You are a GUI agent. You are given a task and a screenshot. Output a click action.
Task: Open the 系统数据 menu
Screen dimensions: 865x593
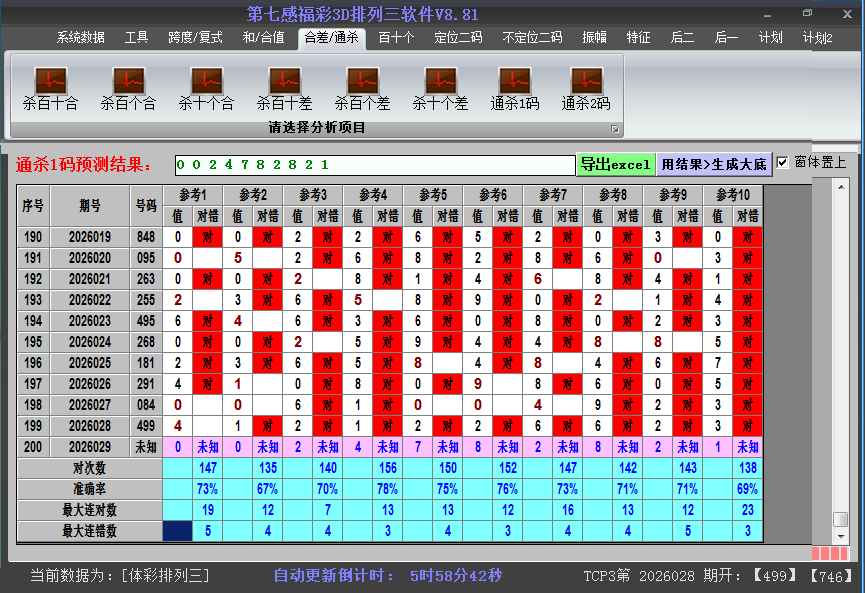(x=80, y=38)
